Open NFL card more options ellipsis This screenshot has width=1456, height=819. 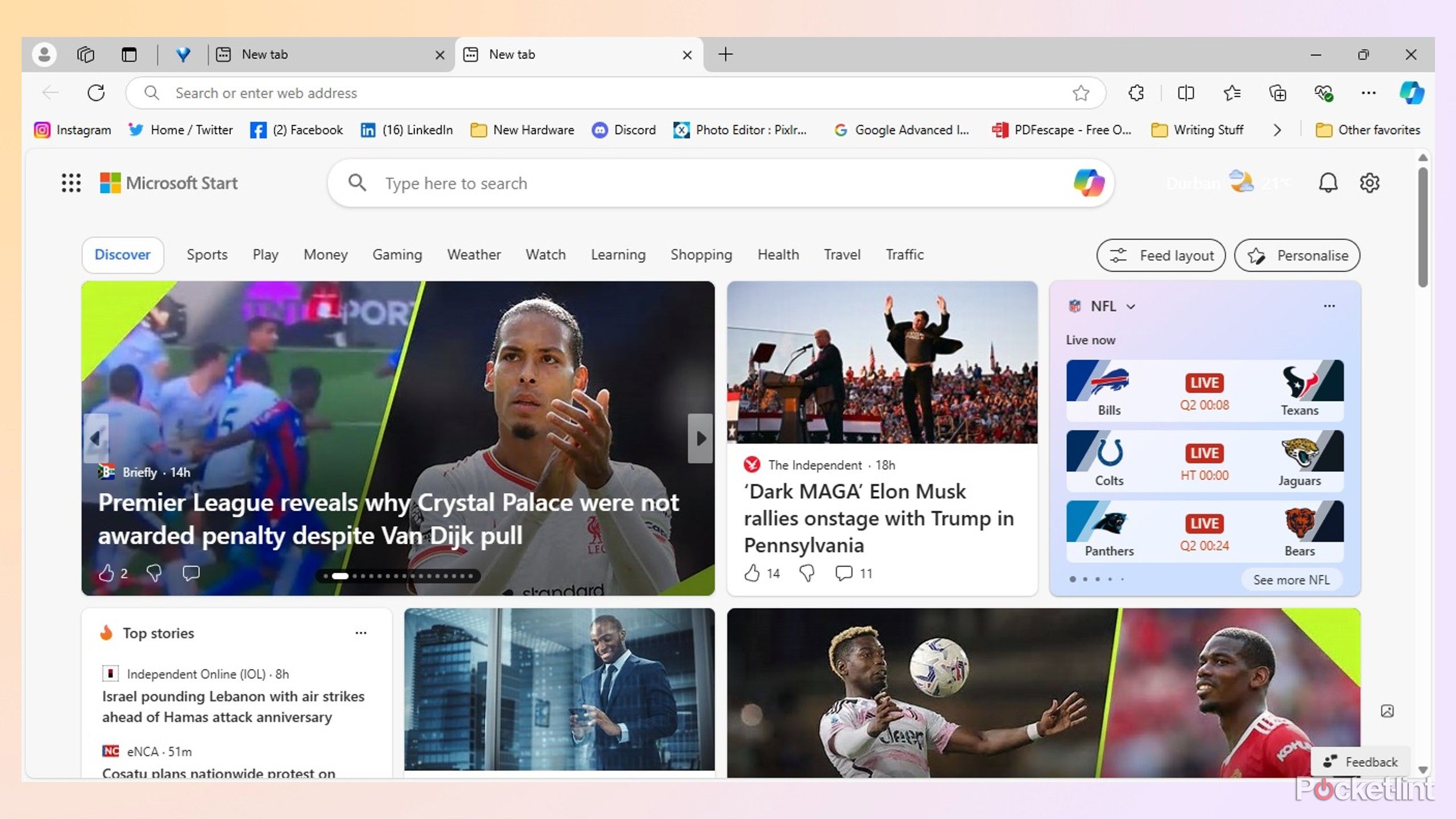[x=1329, y=306]
